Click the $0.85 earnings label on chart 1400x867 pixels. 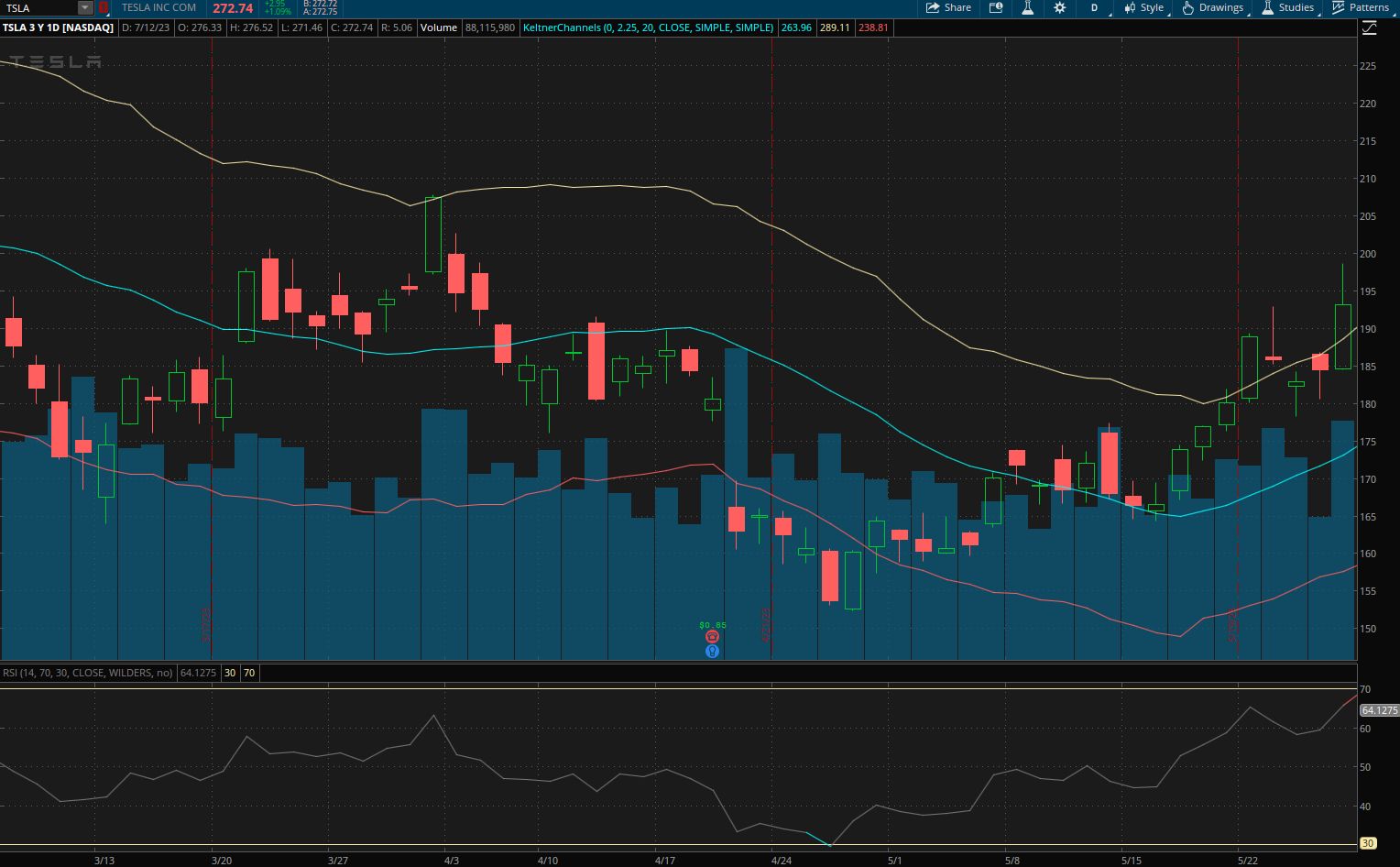point(712,625)
